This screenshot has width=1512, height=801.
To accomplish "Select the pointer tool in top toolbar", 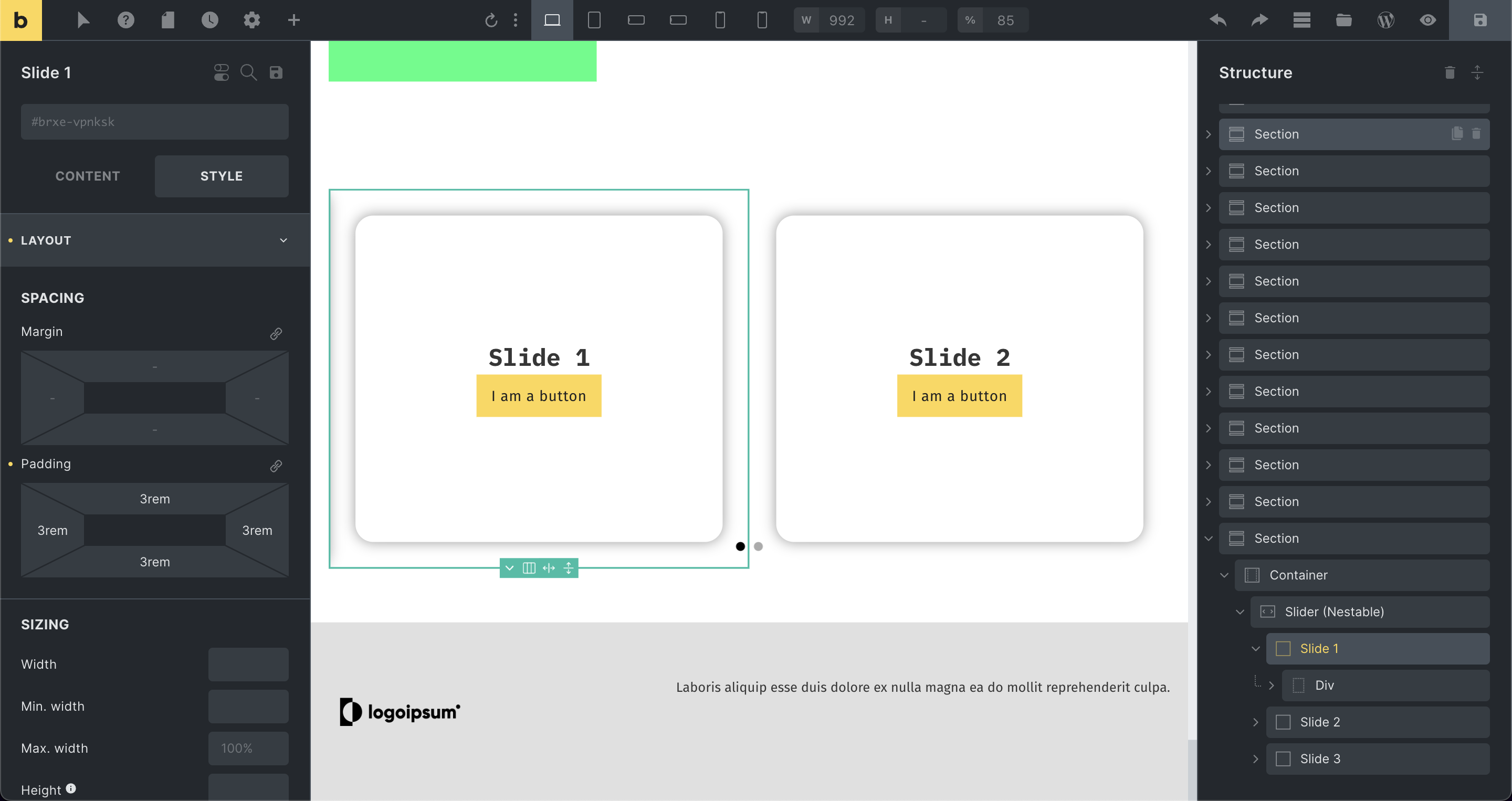I will 83,20.
